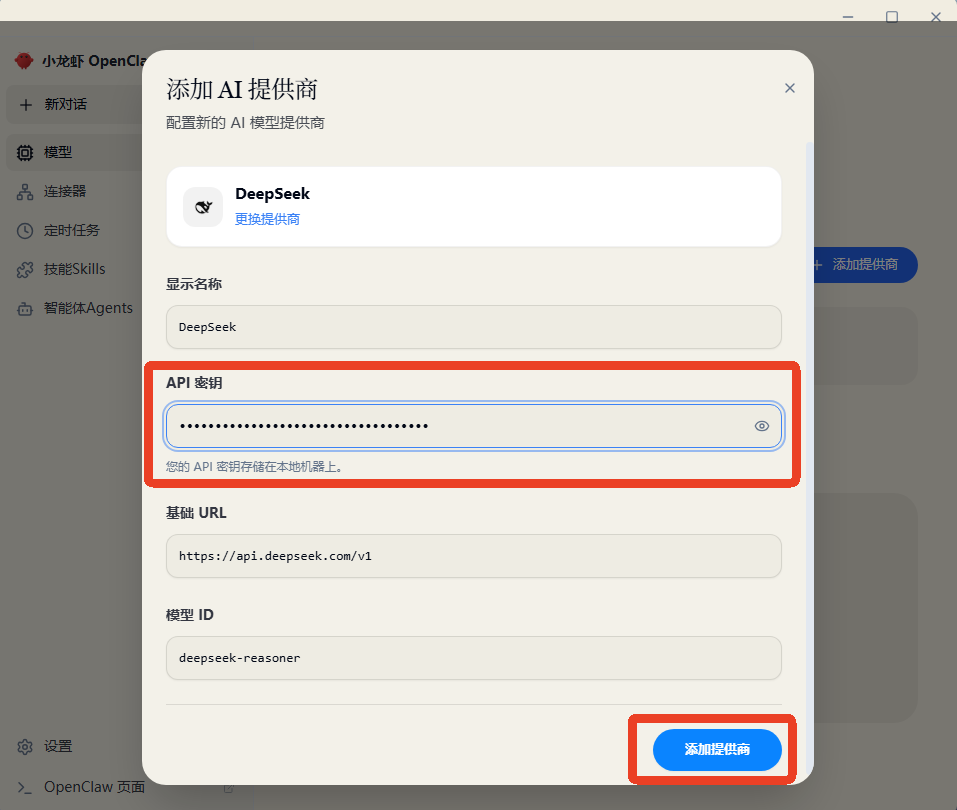Close the 添加 AI 提供商 dialog
The height and width of the screenshot is (810, 957).
[790, 88]
